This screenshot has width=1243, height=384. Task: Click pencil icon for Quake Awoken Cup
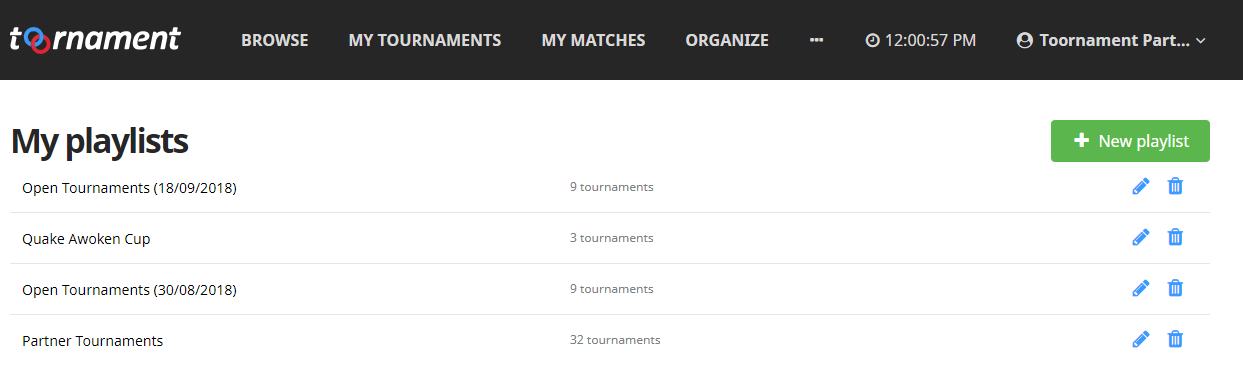click(x=1141, y=237)
